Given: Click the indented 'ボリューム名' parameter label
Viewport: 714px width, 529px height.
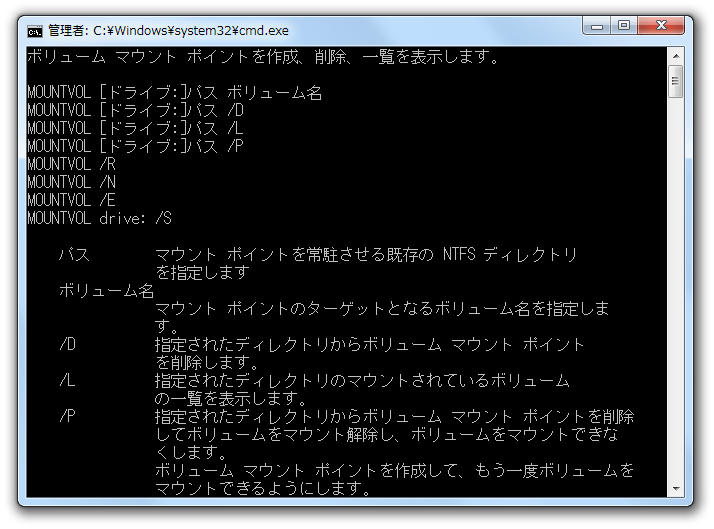Looking at the screenshot, I should (107, 290).
